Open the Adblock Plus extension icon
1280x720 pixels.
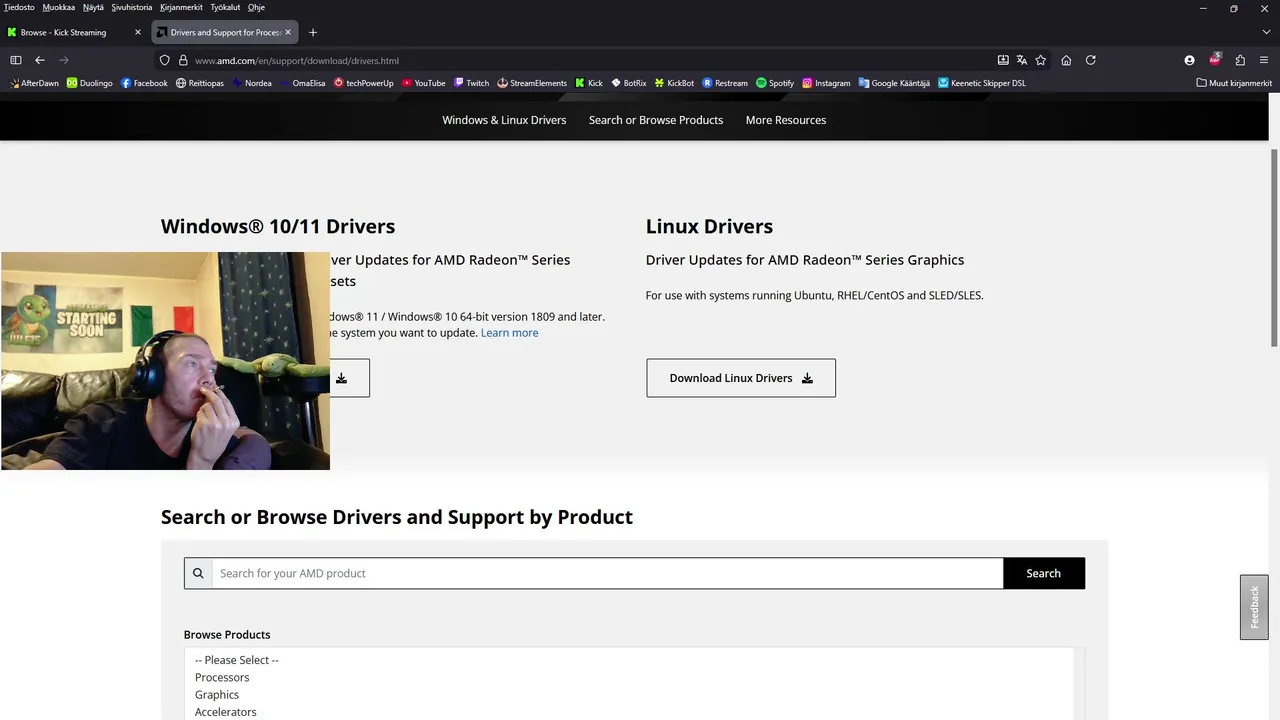pos(1215,59)
